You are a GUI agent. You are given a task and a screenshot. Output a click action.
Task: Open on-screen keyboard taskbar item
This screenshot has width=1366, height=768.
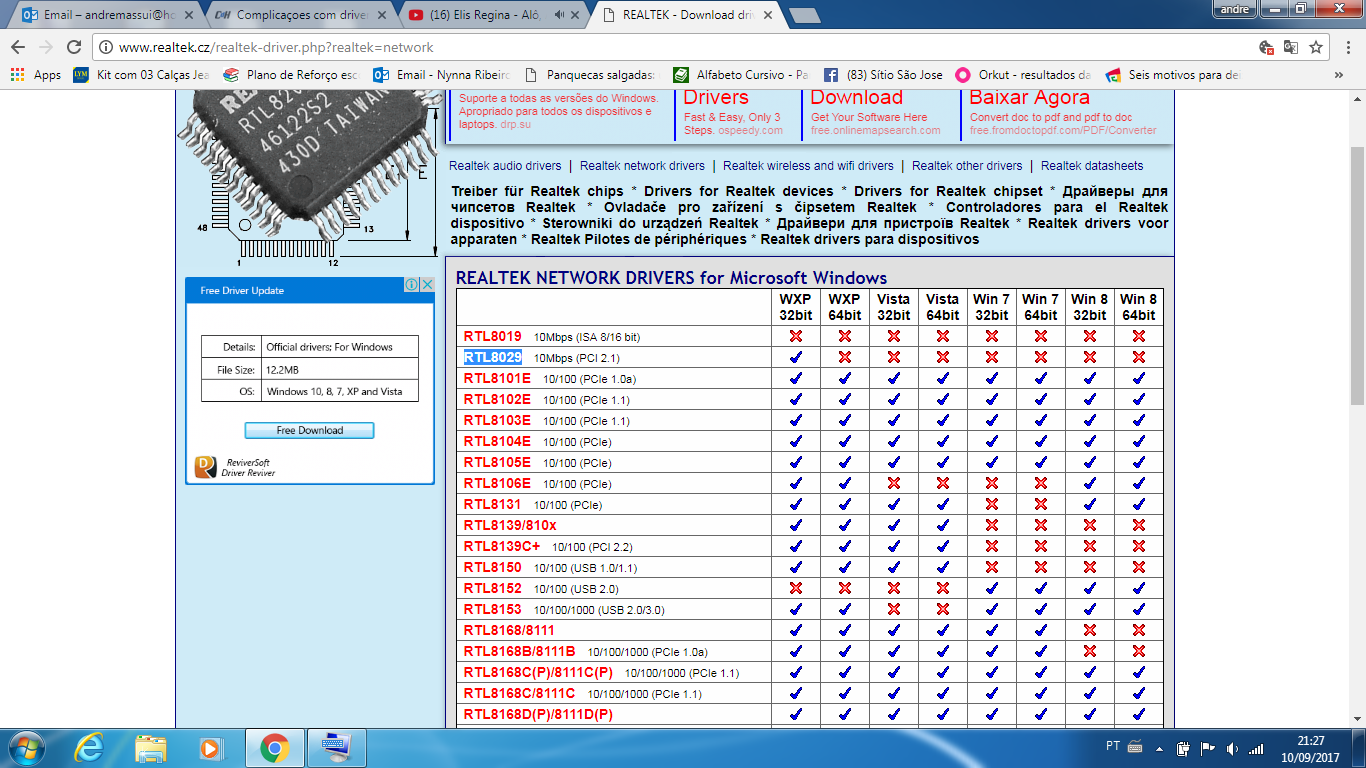(335, 747)
